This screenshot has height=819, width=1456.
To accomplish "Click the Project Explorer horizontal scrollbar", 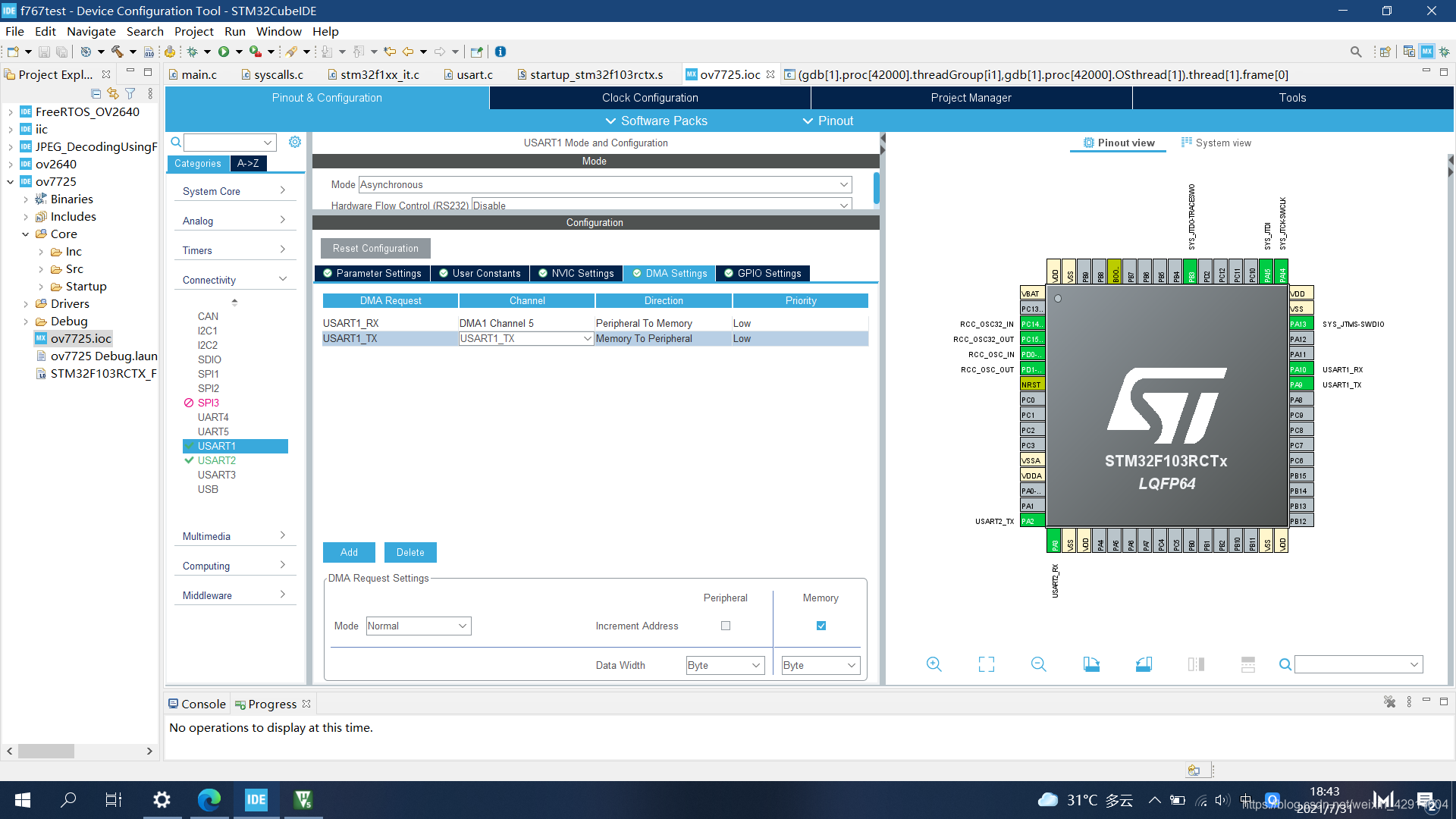I will click(x=45, y=751).
